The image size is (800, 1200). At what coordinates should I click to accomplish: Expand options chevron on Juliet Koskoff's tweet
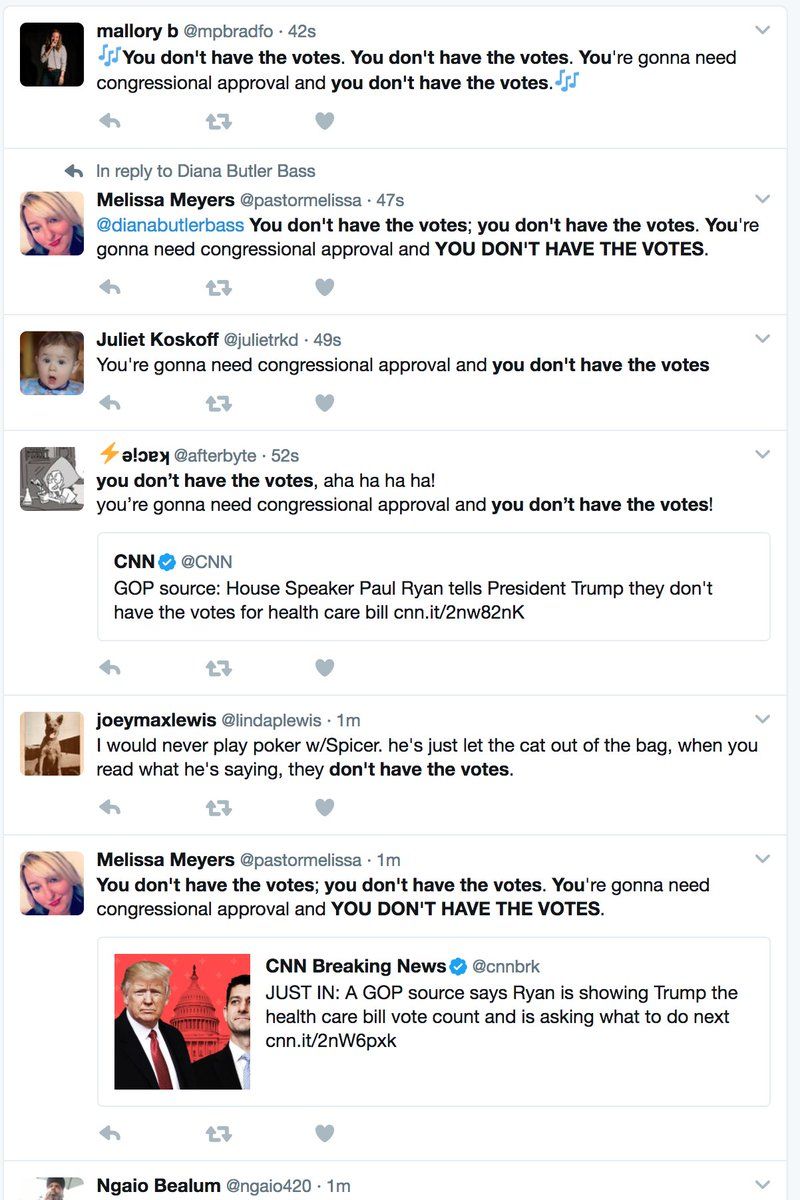point(763,338)
